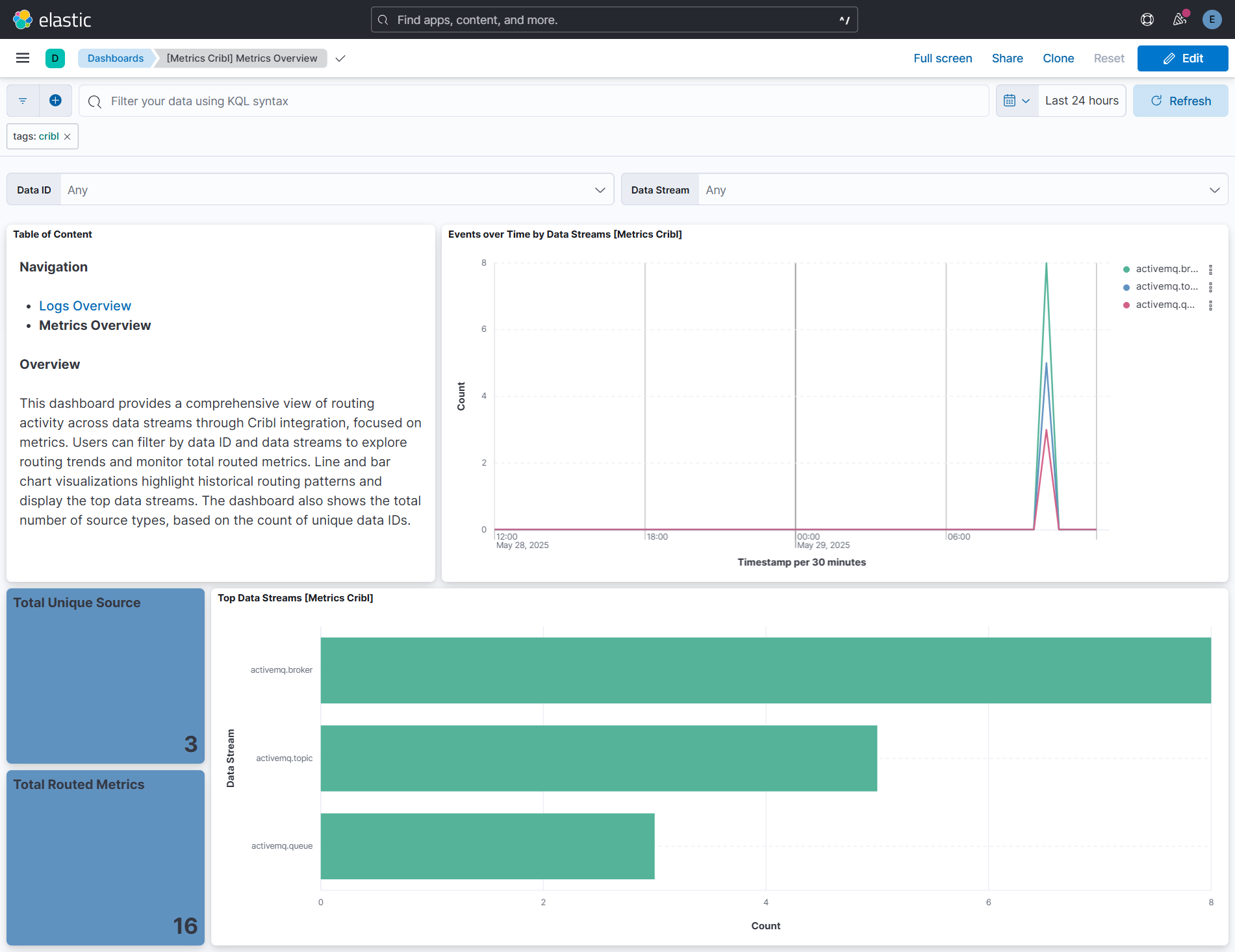Click the Elastic logo home icon
1235x952 pixels.
[23, 19]
